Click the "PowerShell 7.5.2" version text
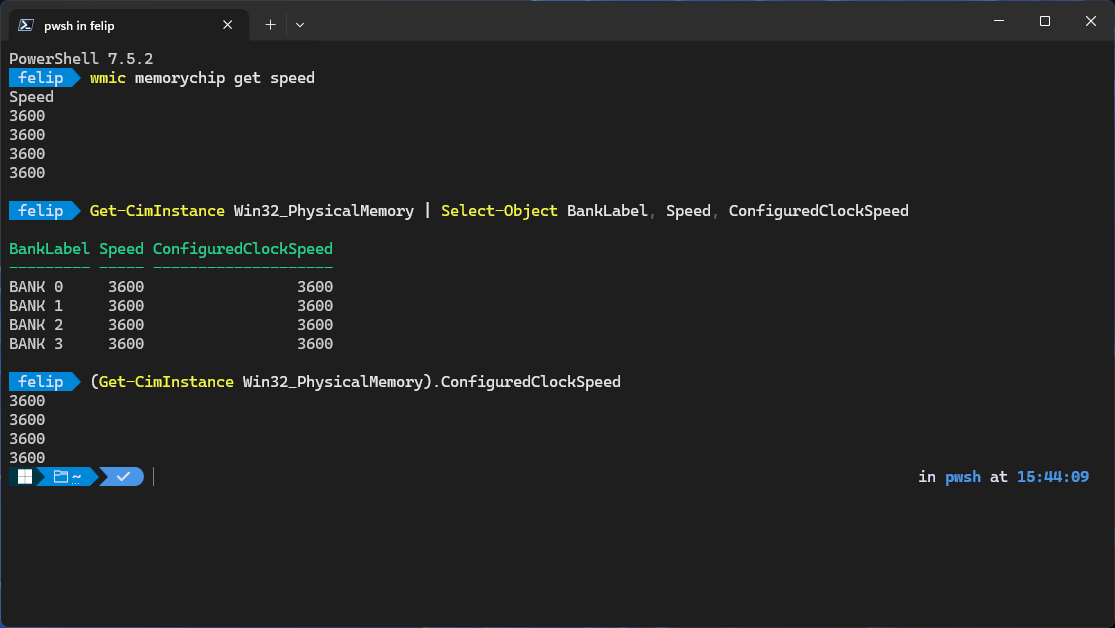1115x628 pixels. coord(81,59)
